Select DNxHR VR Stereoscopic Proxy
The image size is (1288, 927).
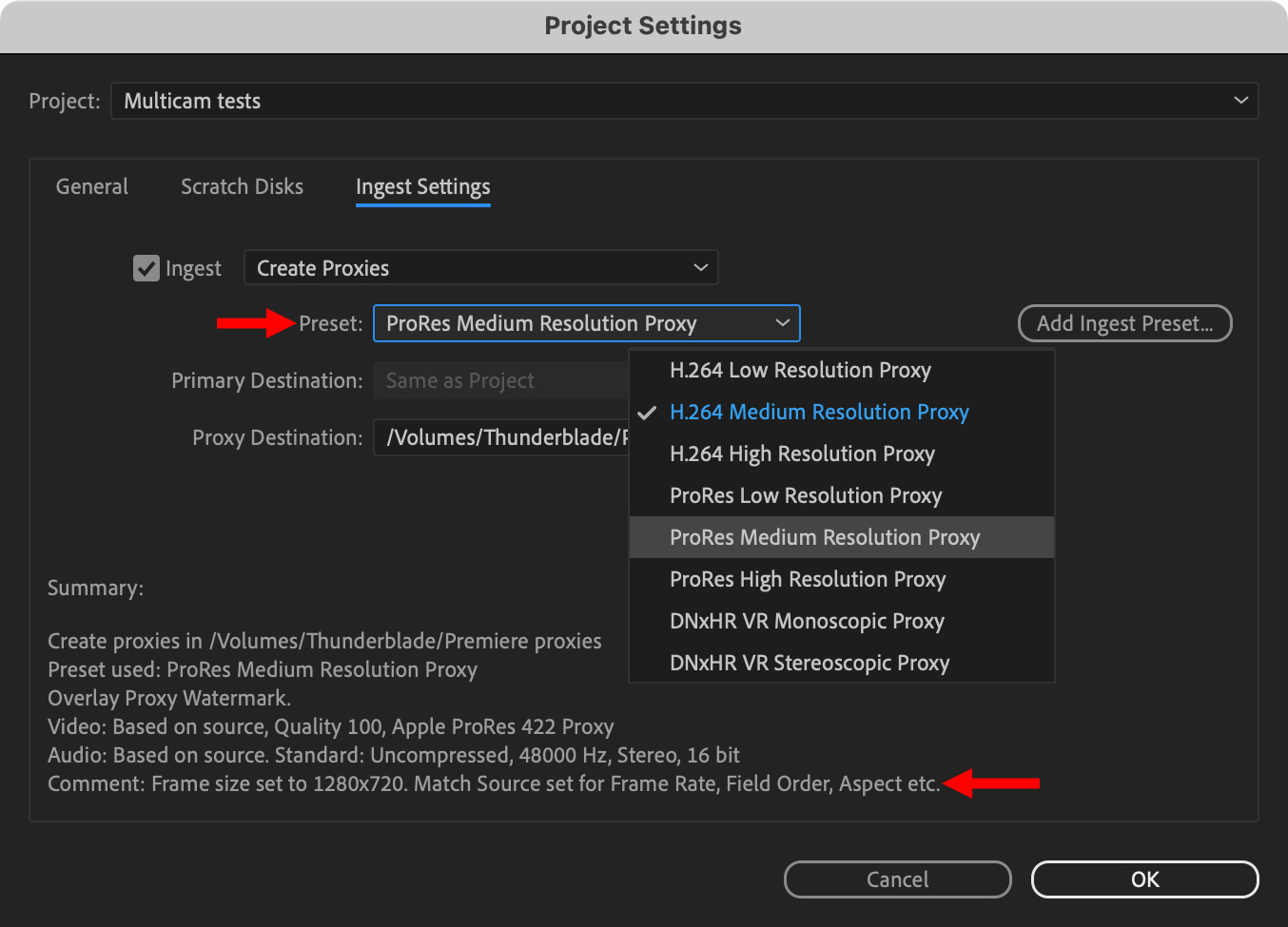810,663
